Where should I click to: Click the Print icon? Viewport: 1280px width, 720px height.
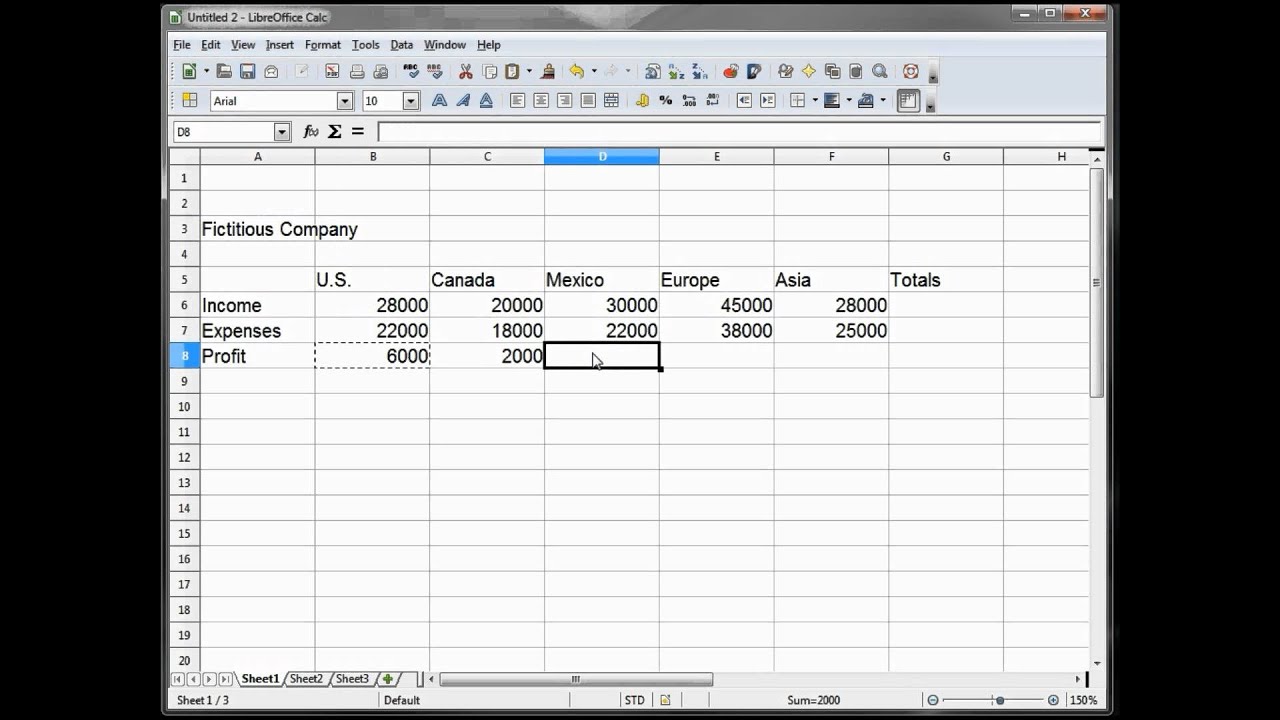(x=357, y=72)
